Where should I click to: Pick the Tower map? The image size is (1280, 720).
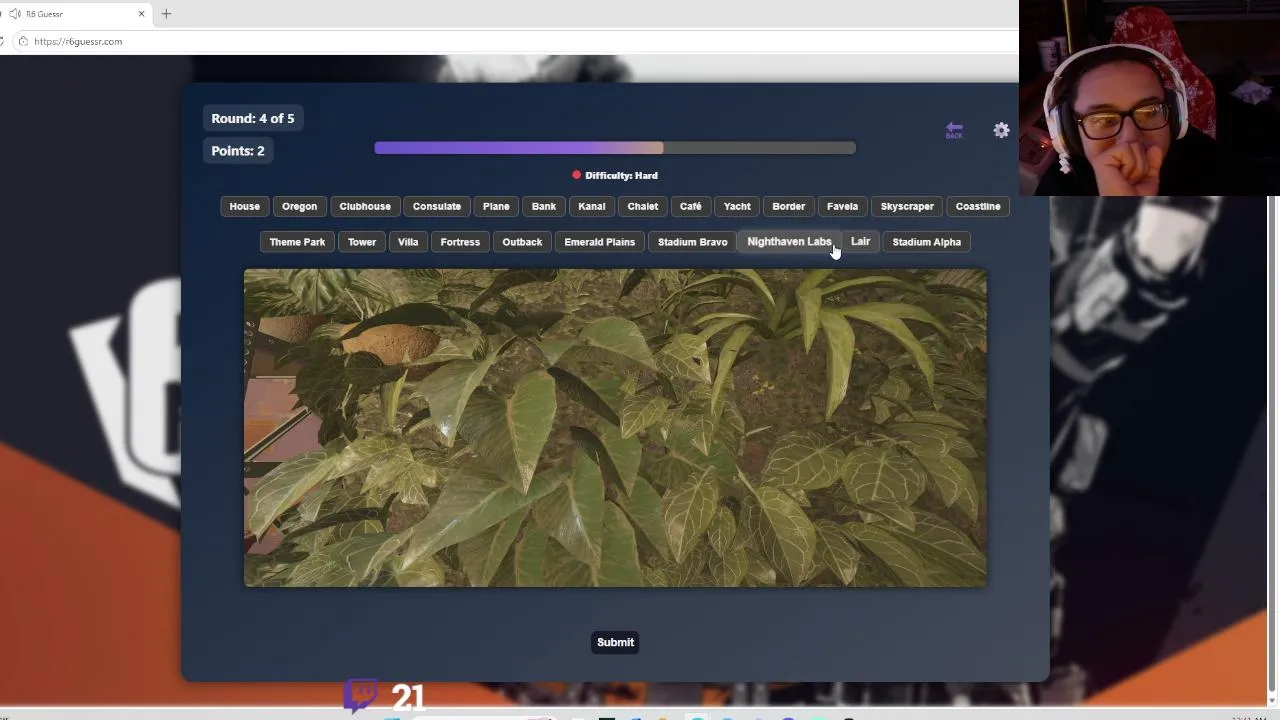362,242
